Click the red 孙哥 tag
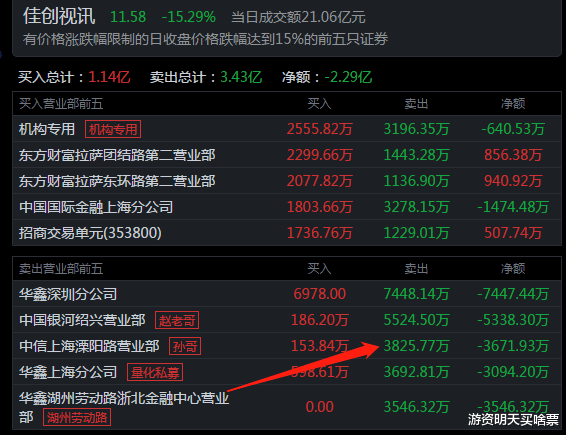 185,346
